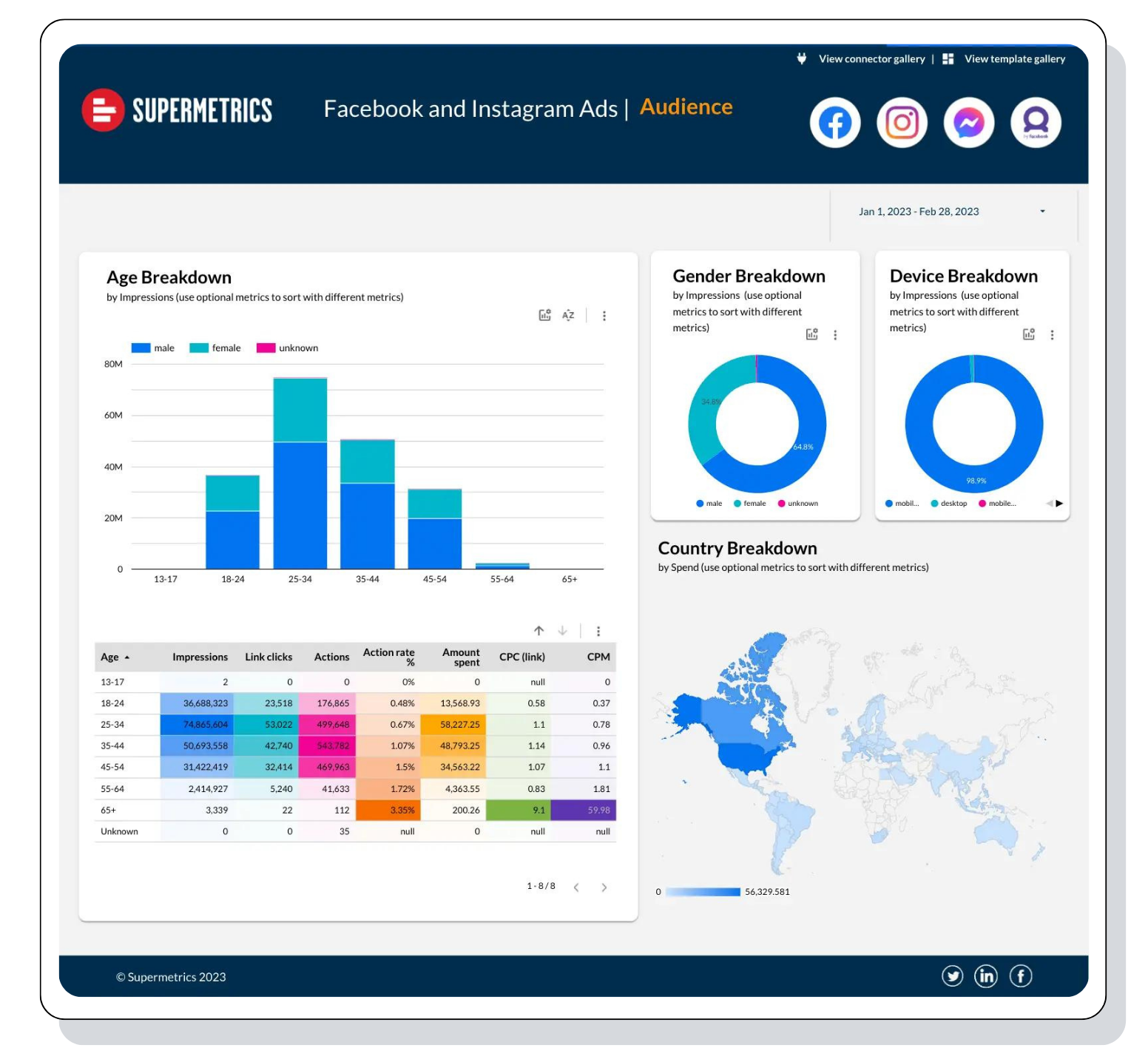The width and height of the screenshot is (1148, 1062).
Task: Go to next page of Age table
Action: click(604, 887)
